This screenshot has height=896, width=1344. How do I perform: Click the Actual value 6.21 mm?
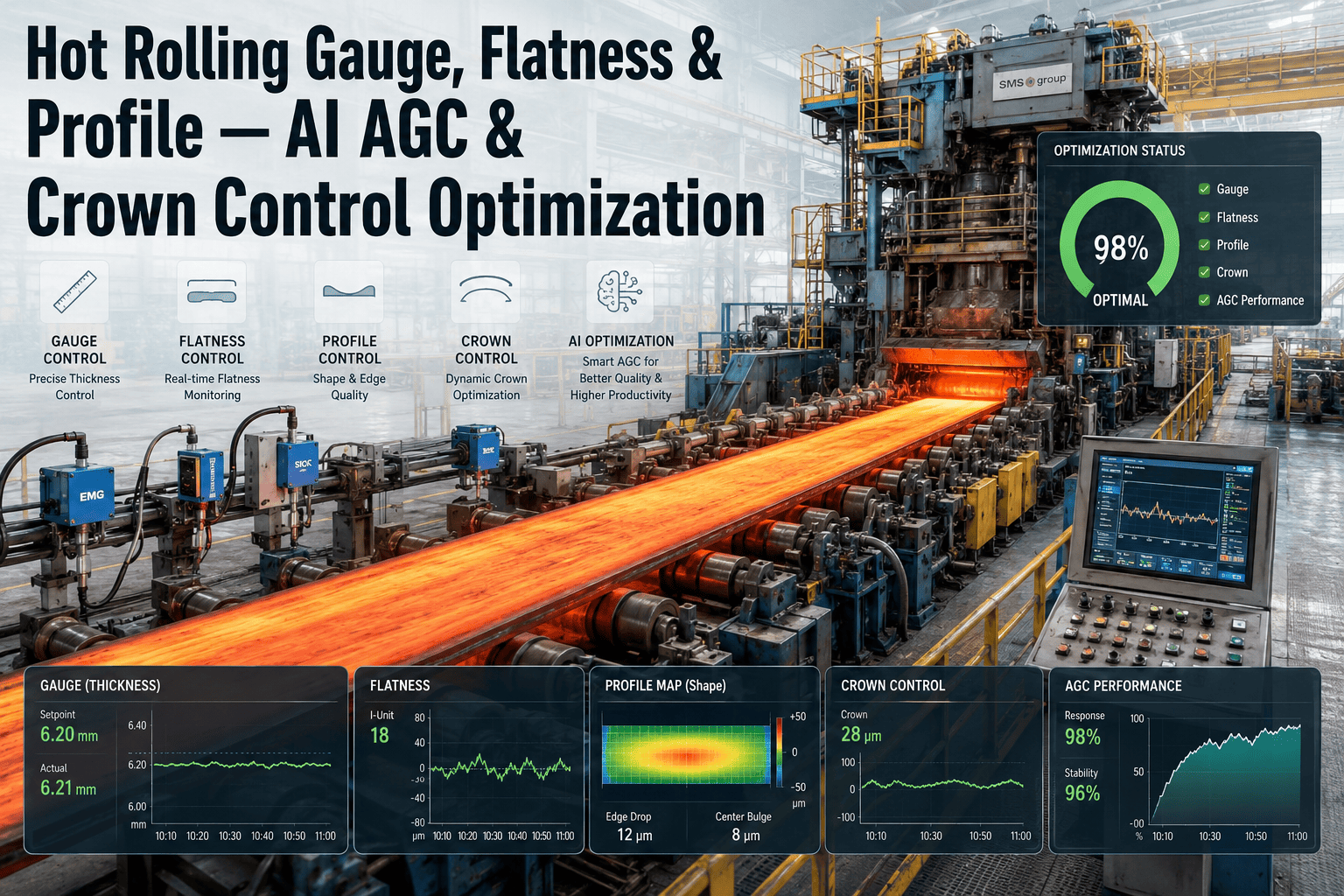68,788
